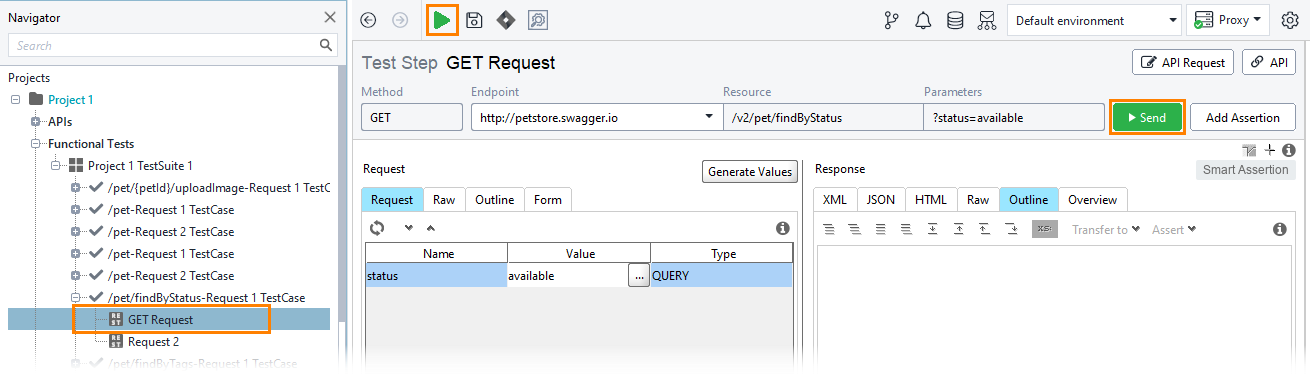The height and width of the screenshot is (375, 1310).
Task: Click the refresh parameters icon
Action: tap(377, 228)
